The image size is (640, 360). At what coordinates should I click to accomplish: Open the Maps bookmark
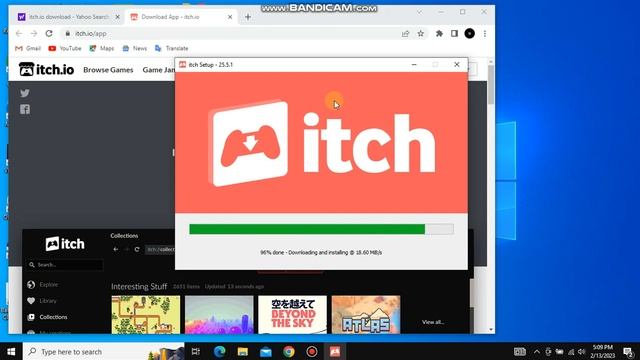pyautogui.click(x=102, y=48)
